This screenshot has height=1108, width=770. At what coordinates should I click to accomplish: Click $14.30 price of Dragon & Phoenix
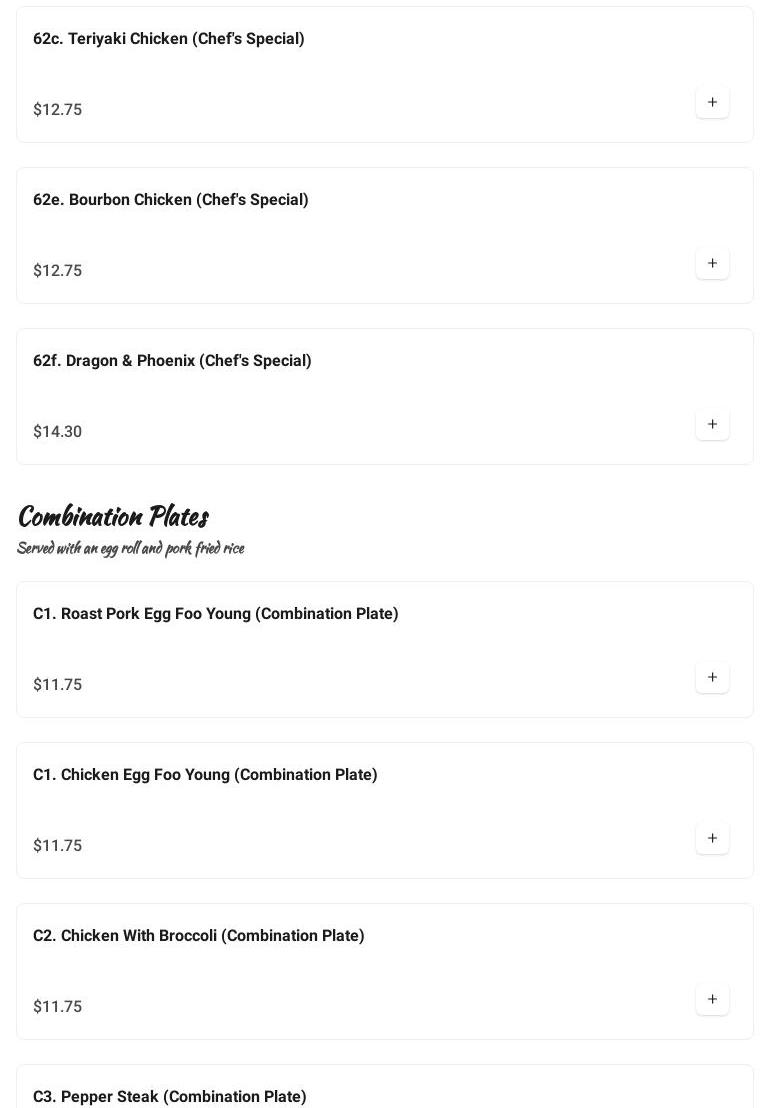click(x=58, y=432)
